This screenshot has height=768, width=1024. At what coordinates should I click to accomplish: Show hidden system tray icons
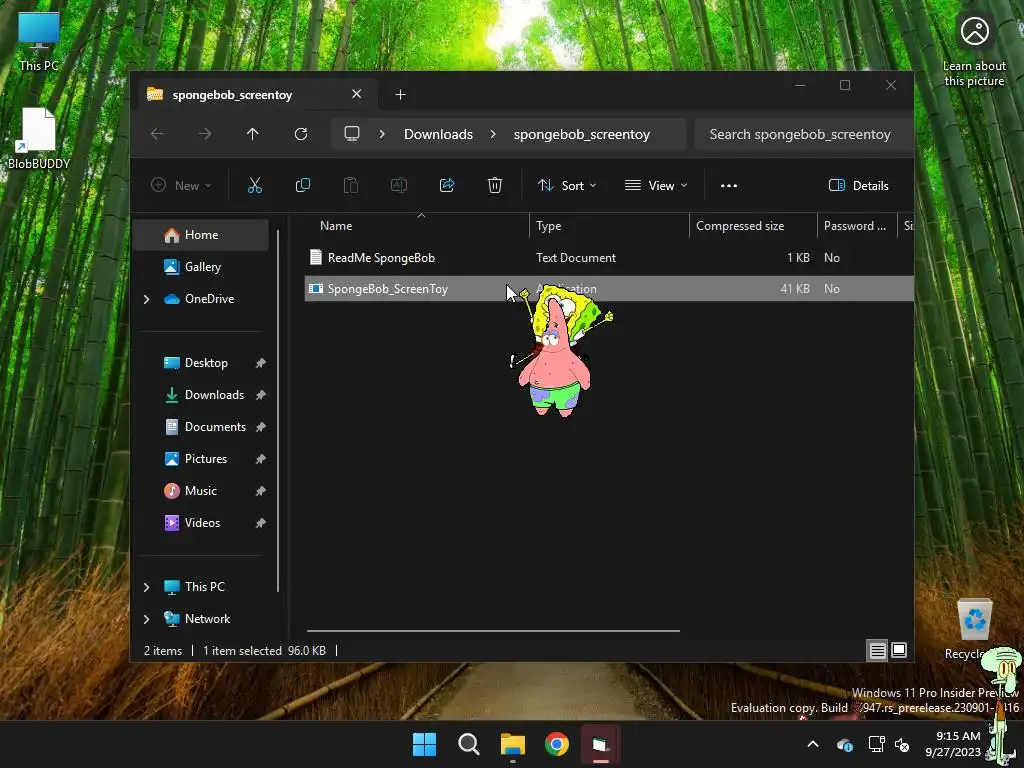(813, 744)
